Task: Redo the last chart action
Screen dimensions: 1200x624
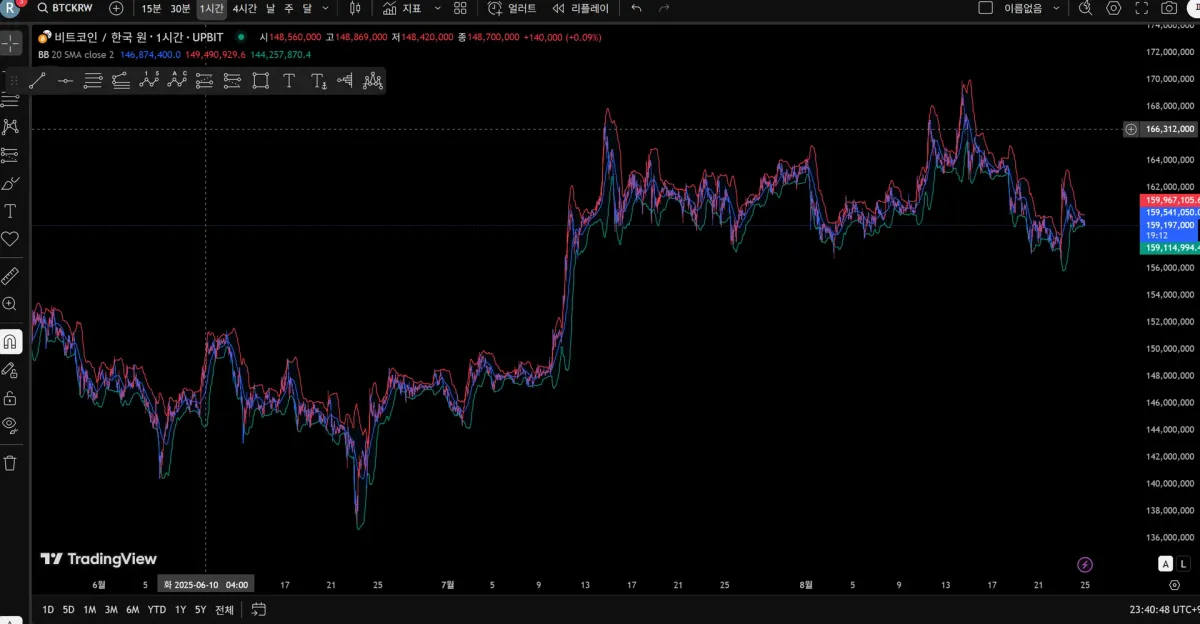Action: (665, 8)
